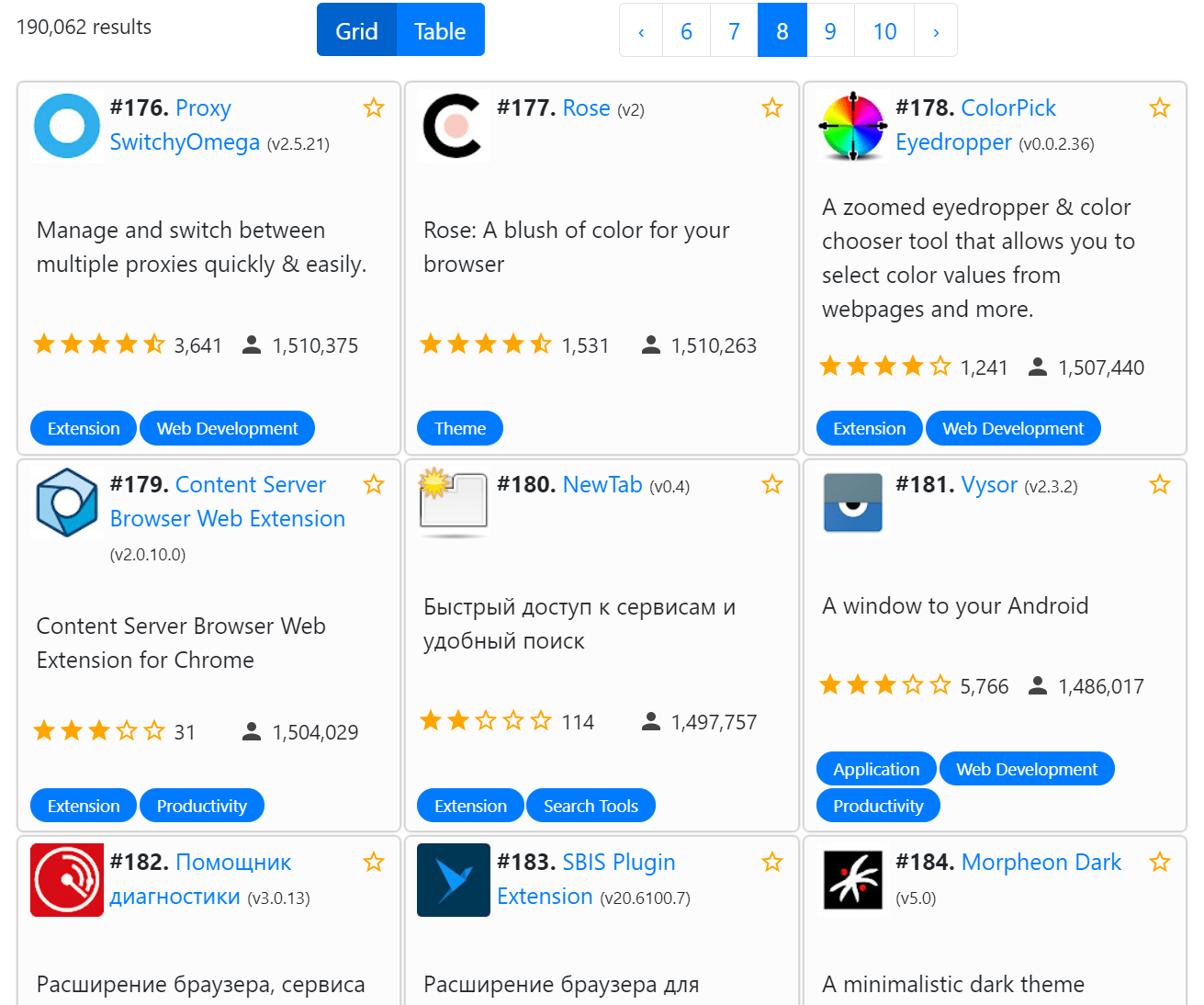Click Extension tag on Proxy SwitchyOmega

tap(84, 428)
